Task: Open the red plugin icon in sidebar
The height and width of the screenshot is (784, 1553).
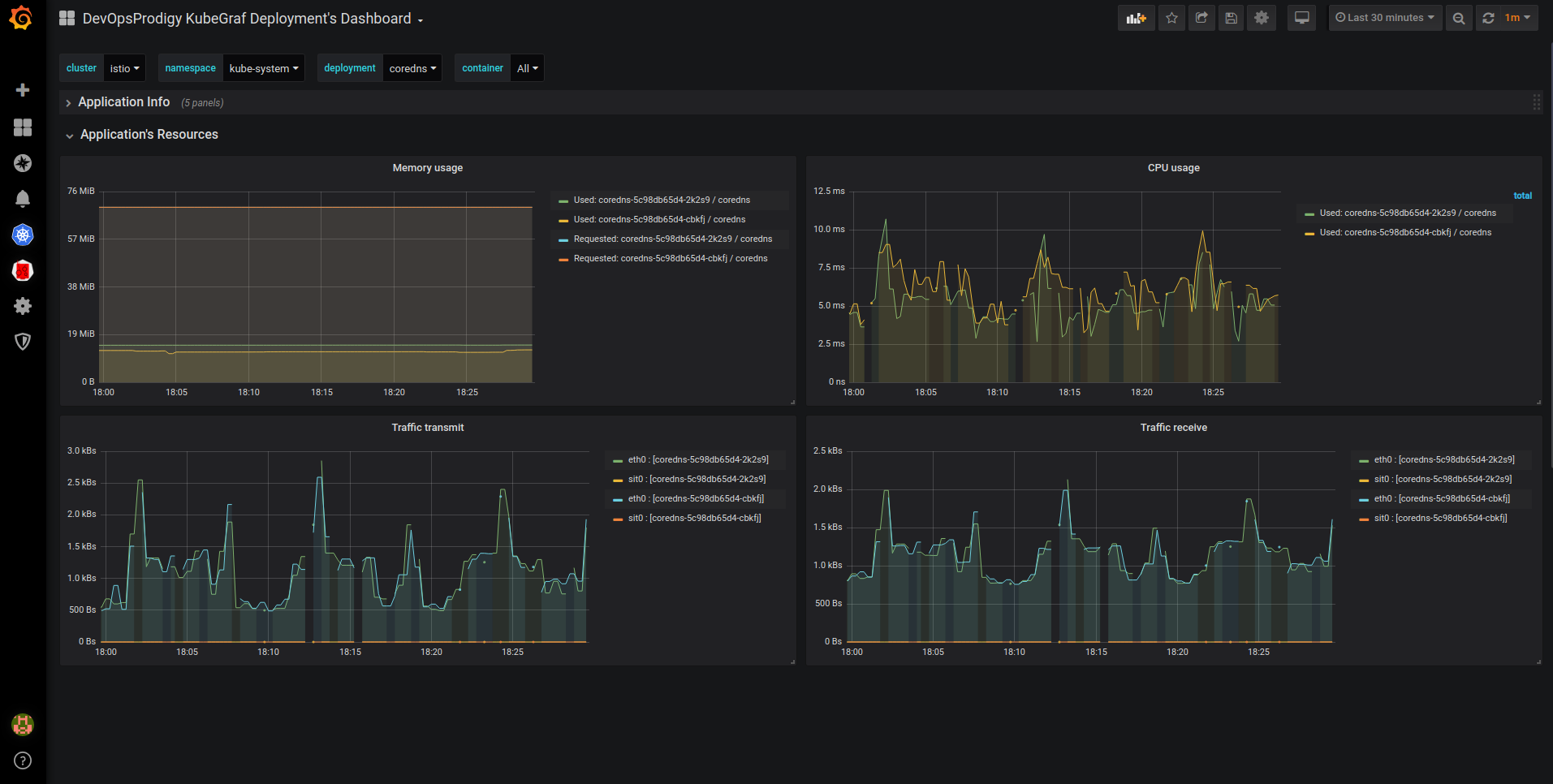Action: pos(23,270)
